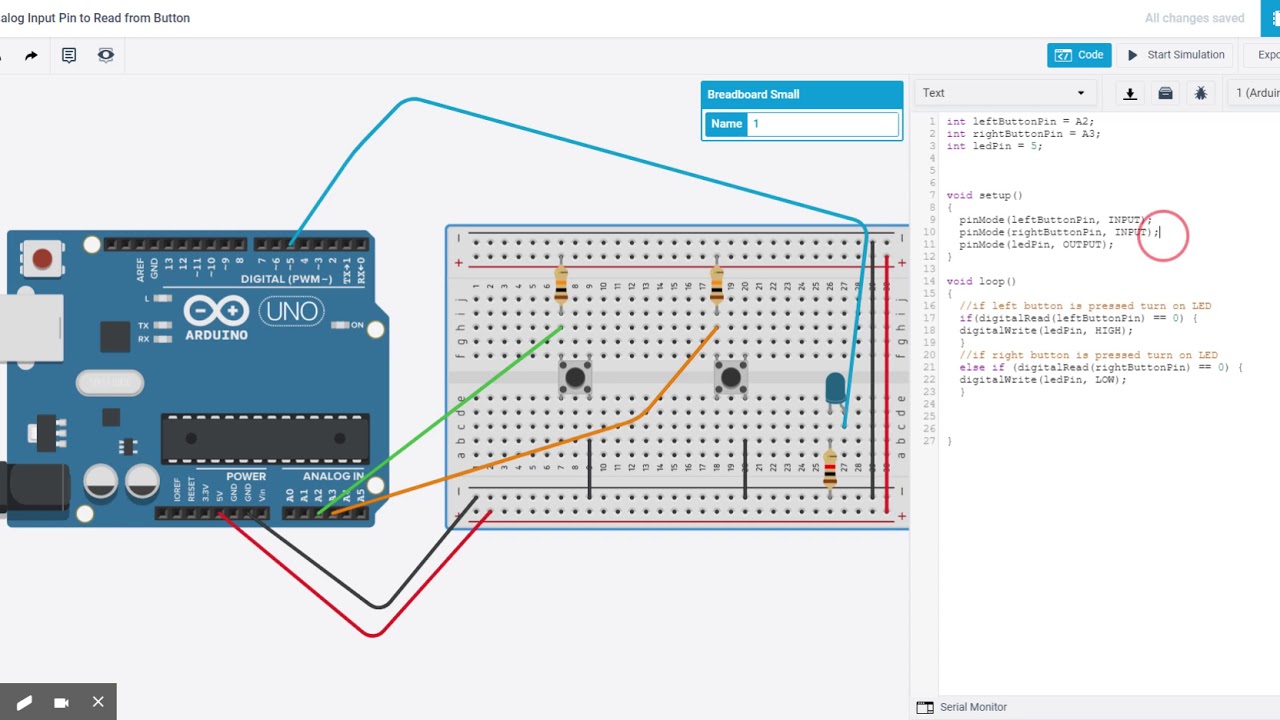Select the short black jumper near right button

click(745, 469)
